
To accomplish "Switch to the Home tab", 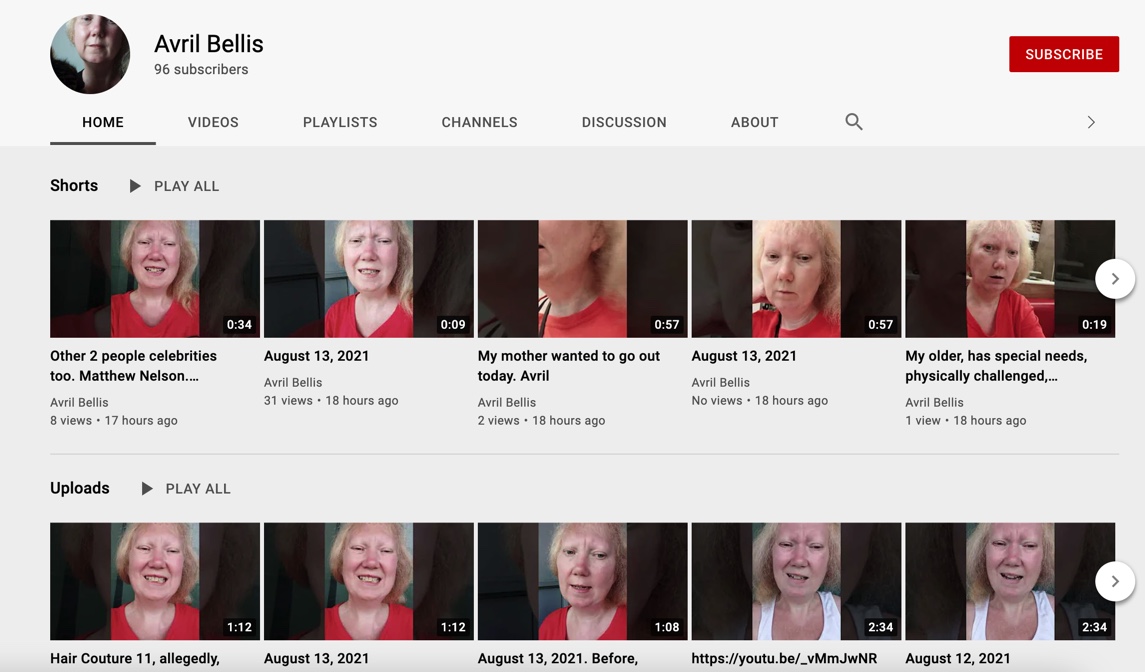I will [103, 122].
